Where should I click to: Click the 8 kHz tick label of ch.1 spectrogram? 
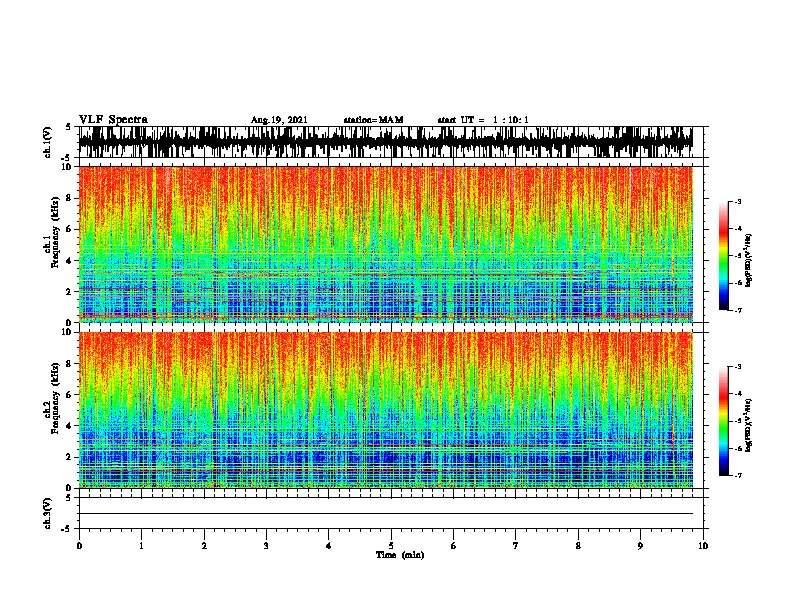(69, 198)
